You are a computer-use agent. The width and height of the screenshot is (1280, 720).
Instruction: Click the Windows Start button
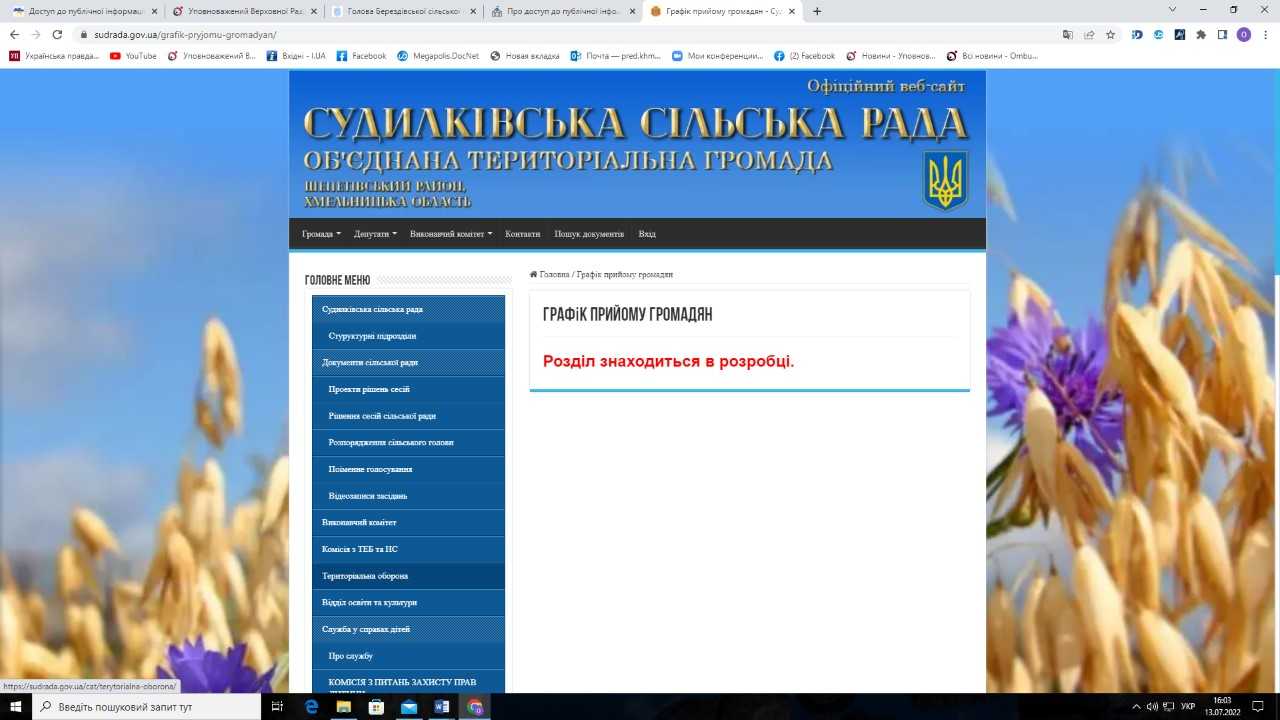pyautogui.click(x=16, y=707)
